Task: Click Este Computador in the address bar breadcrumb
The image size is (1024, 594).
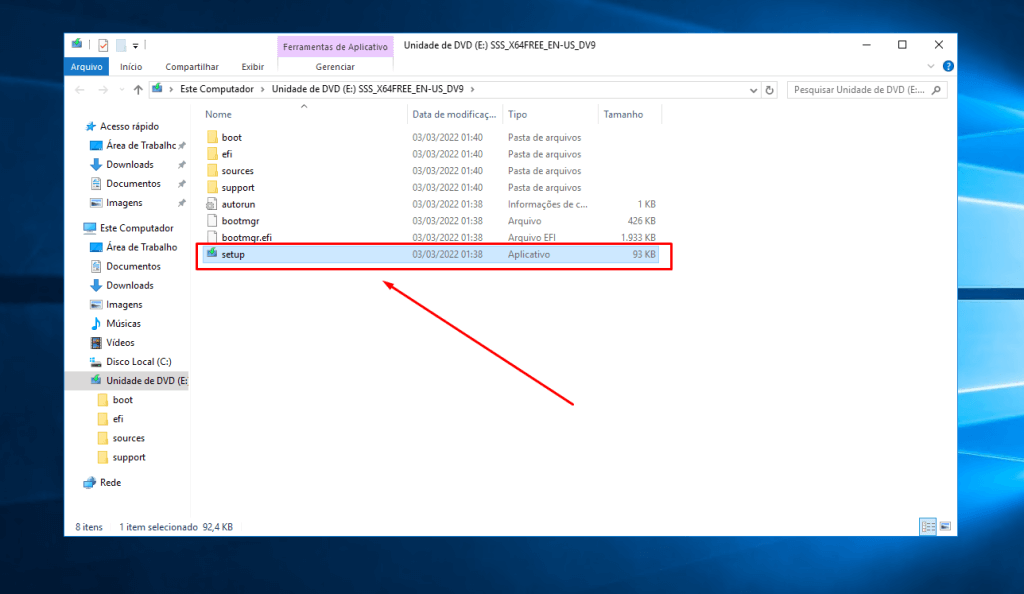Action: tap(217, 89)
